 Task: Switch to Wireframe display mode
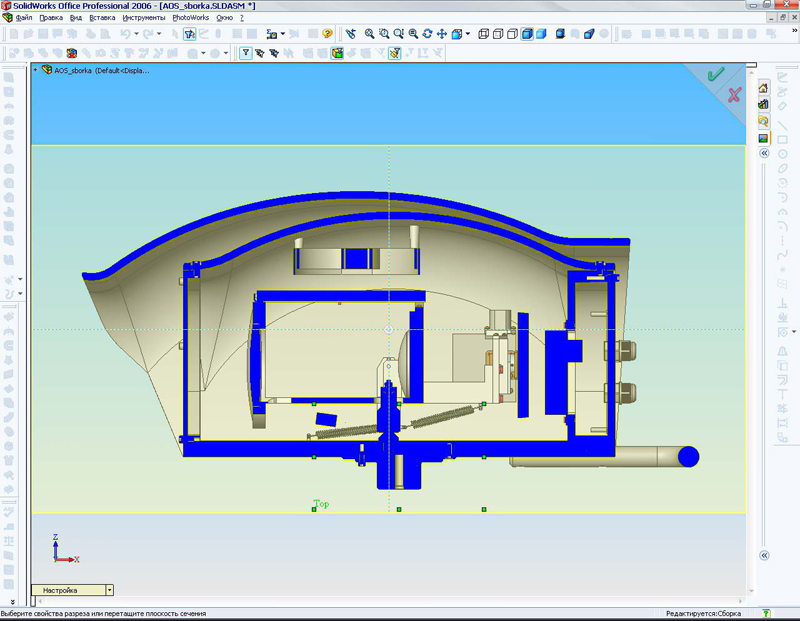483,34
